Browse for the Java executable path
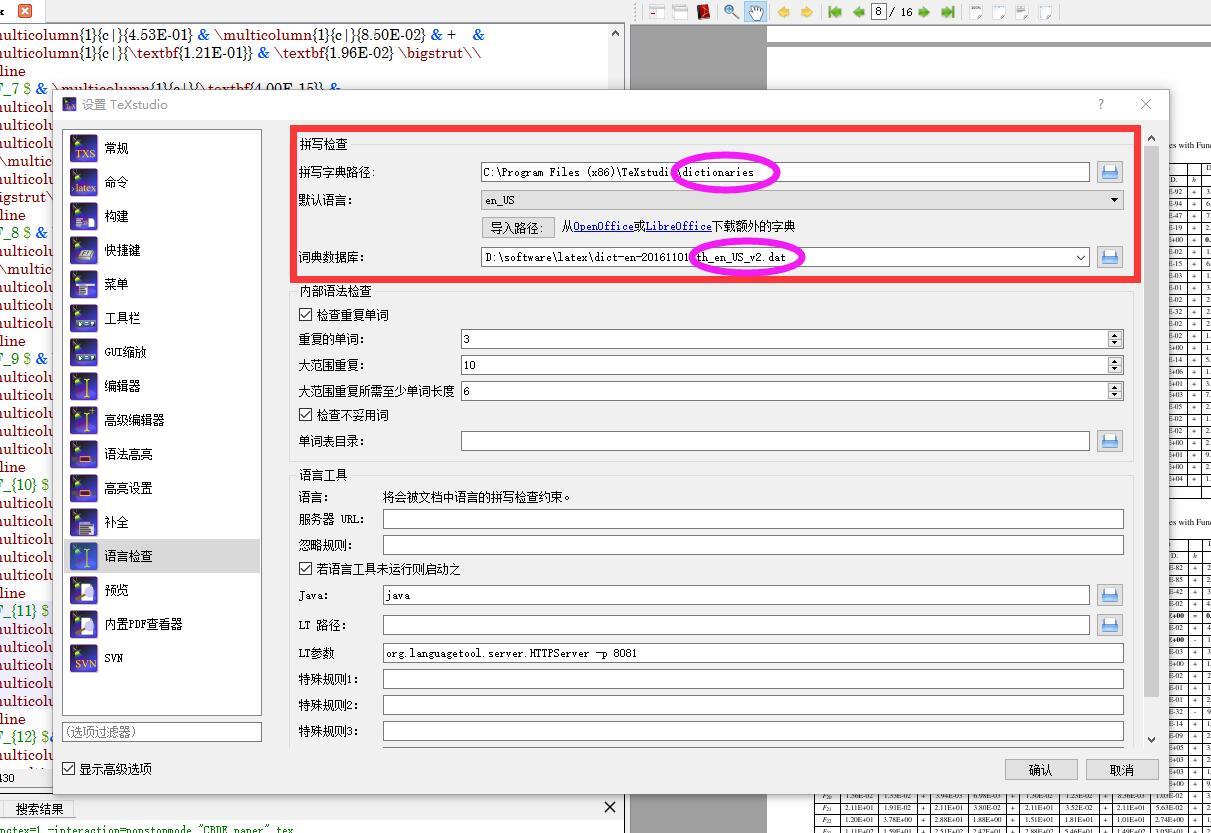Viewport: 1211px width, 833px height. (x=1109, y=595)
